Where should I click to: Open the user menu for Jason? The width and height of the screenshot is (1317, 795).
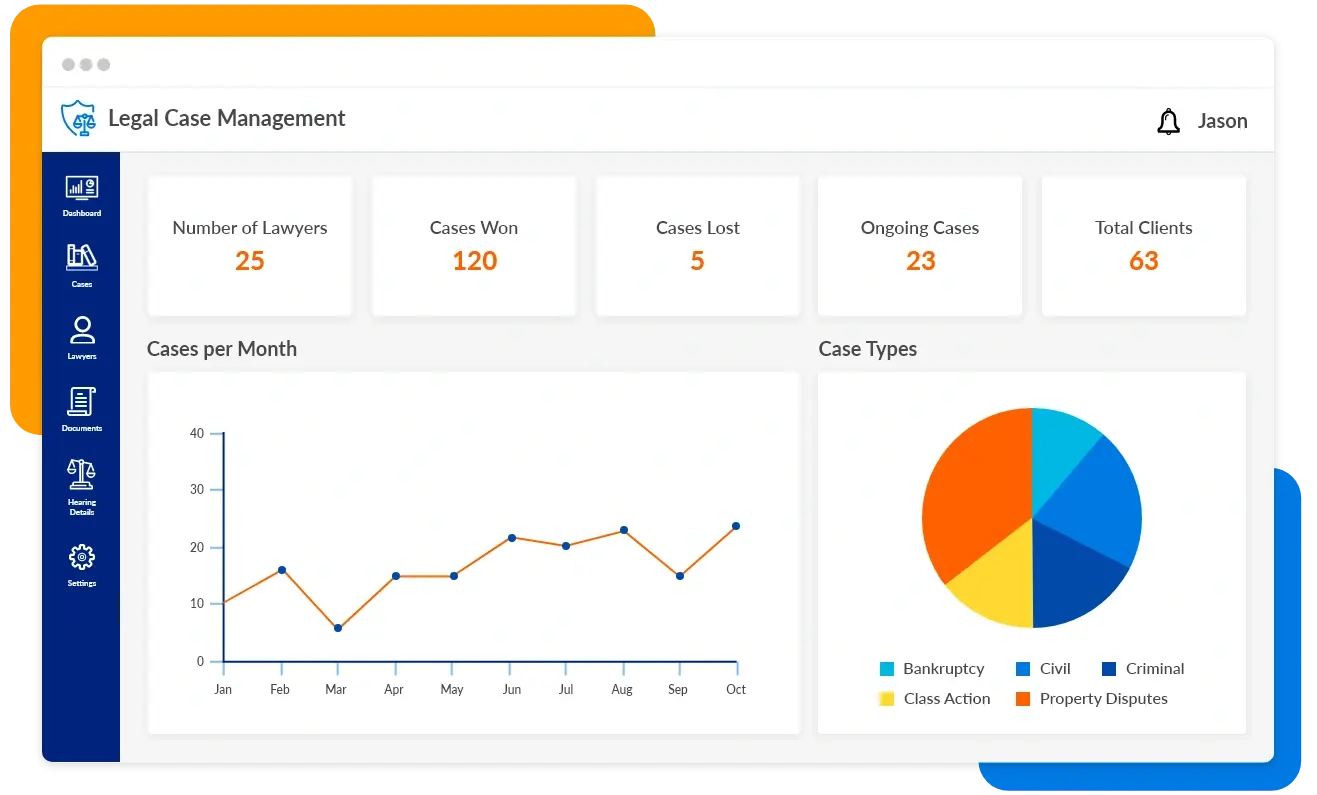coord(1223,120)
